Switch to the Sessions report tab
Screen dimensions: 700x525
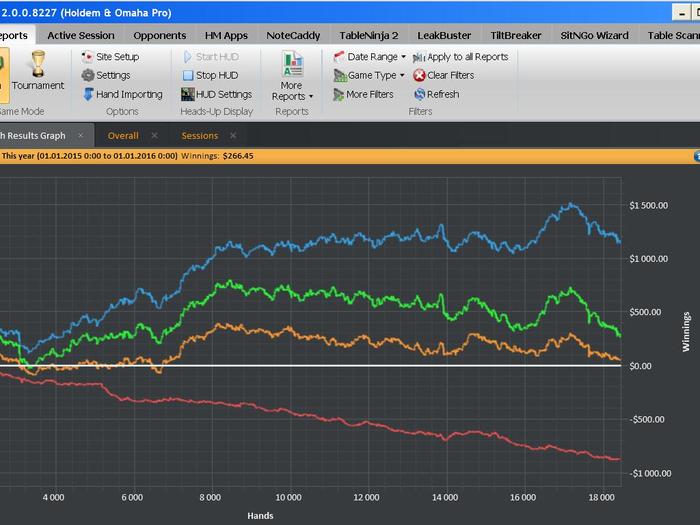[200, 136]
